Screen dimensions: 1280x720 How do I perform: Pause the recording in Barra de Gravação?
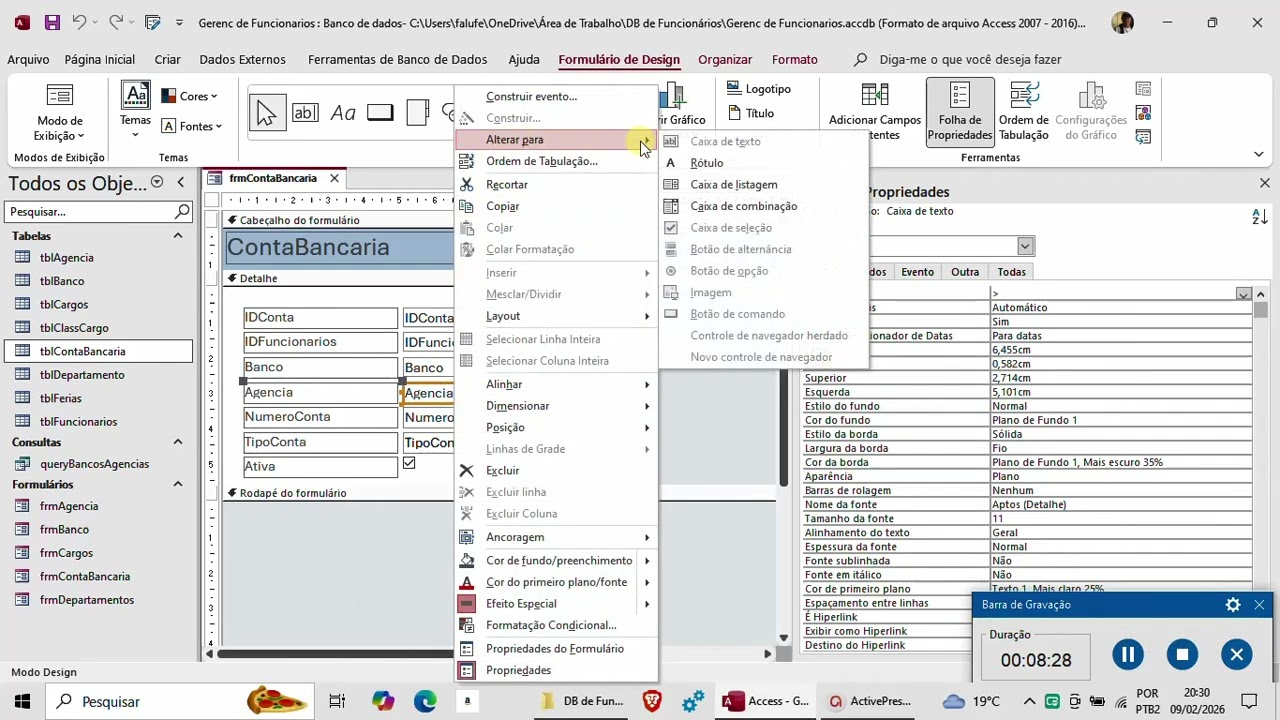[1128, 654]
